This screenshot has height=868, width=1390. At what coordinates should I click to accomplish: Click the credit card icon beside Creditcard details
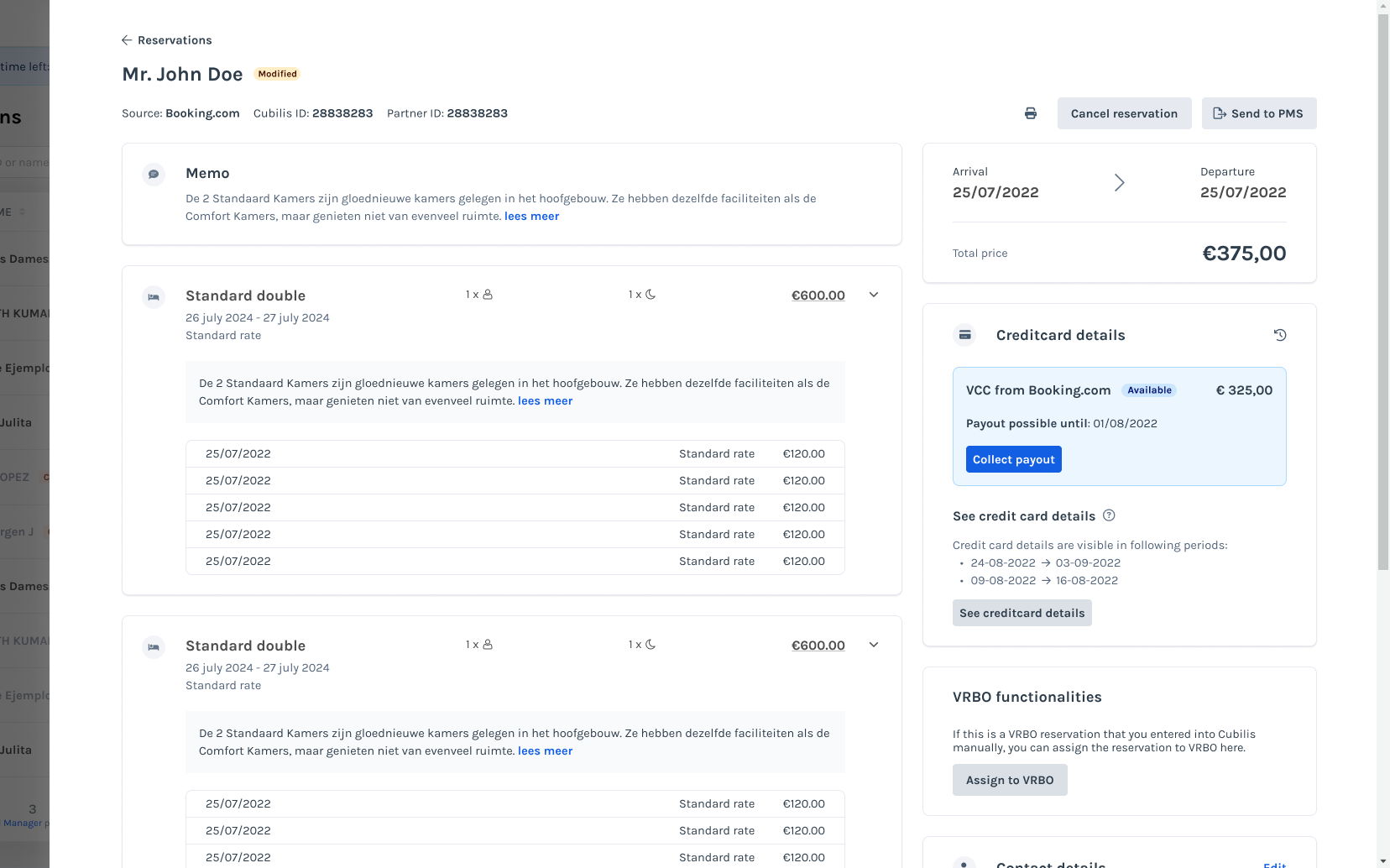click(x=965, y=335)
